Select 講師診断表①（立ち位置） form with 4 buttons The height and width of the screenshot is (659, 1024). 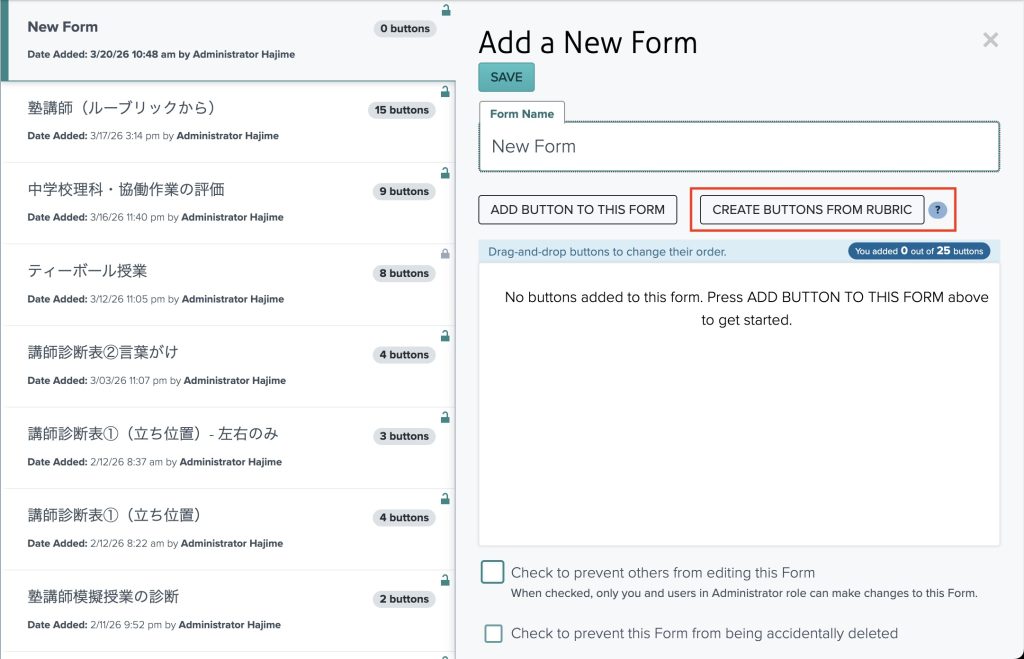[x=115, y=516]
